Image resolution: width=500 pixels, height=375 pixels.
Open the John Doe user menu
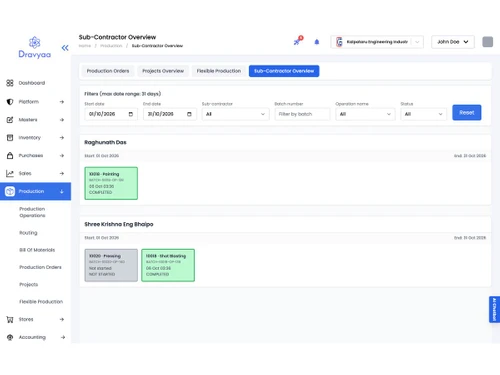453,42
